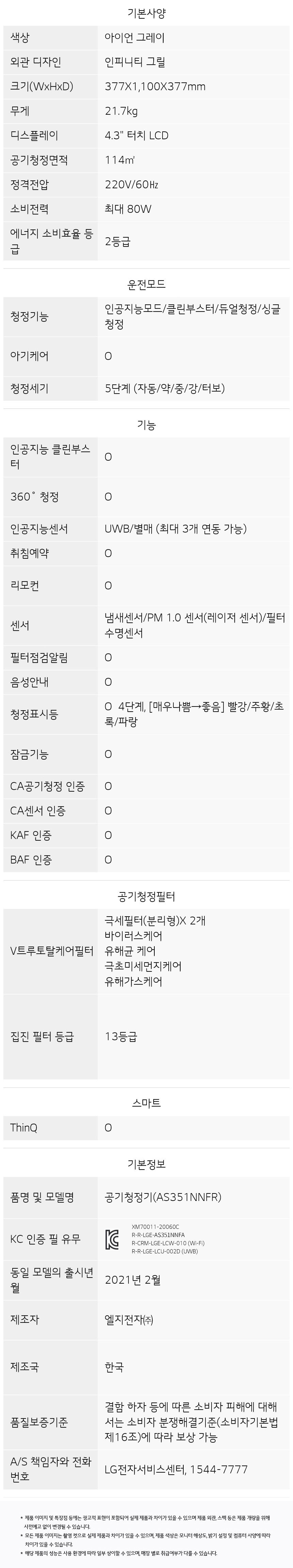Image resolution: width=293 pixels, height=1568 pixels.
Task: Click the 운전모드 section heading
Action: pos(146,284)
